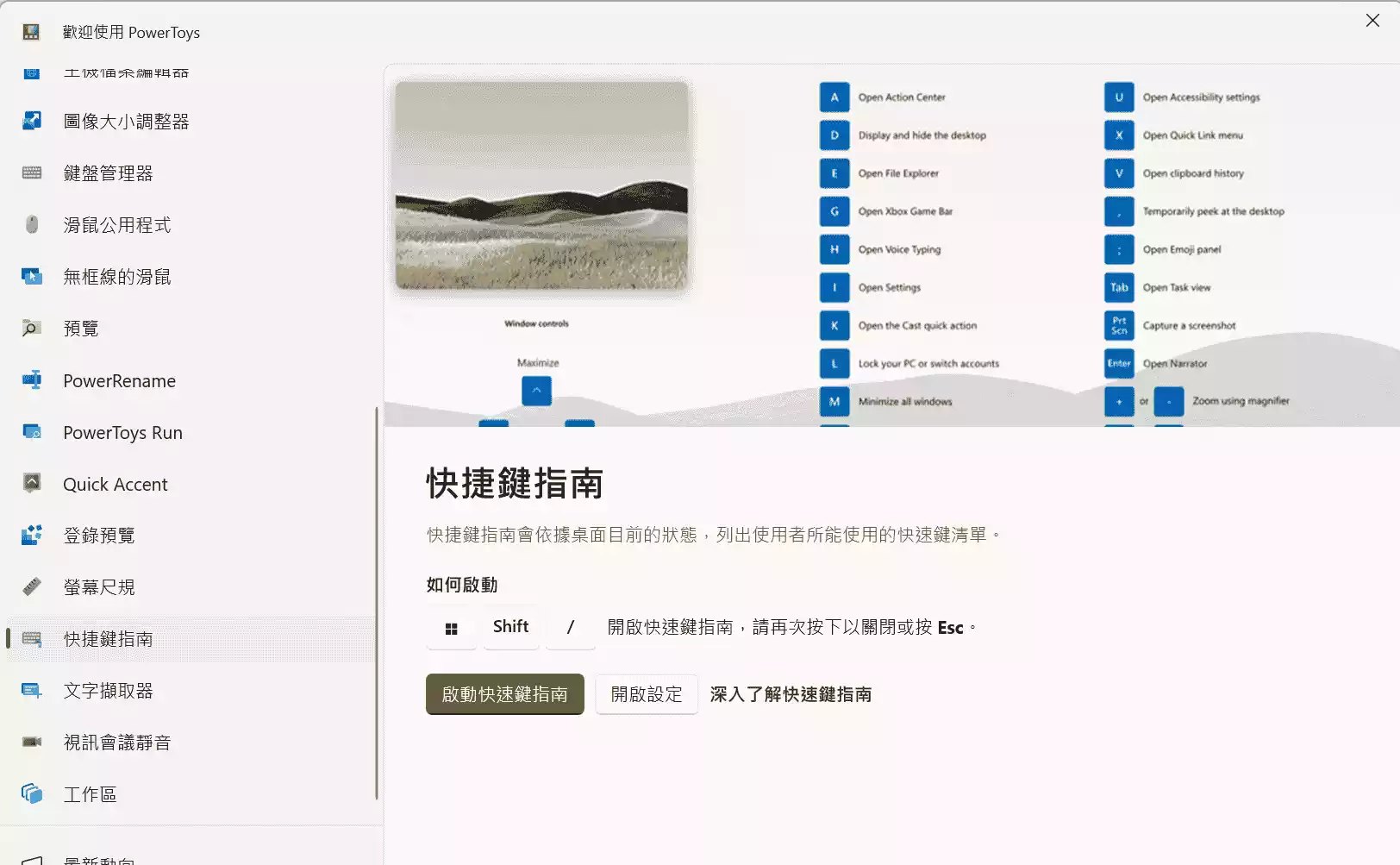Click the Quick Accent icon
This screenshot has width=1400, height=865.
[32, 483]
